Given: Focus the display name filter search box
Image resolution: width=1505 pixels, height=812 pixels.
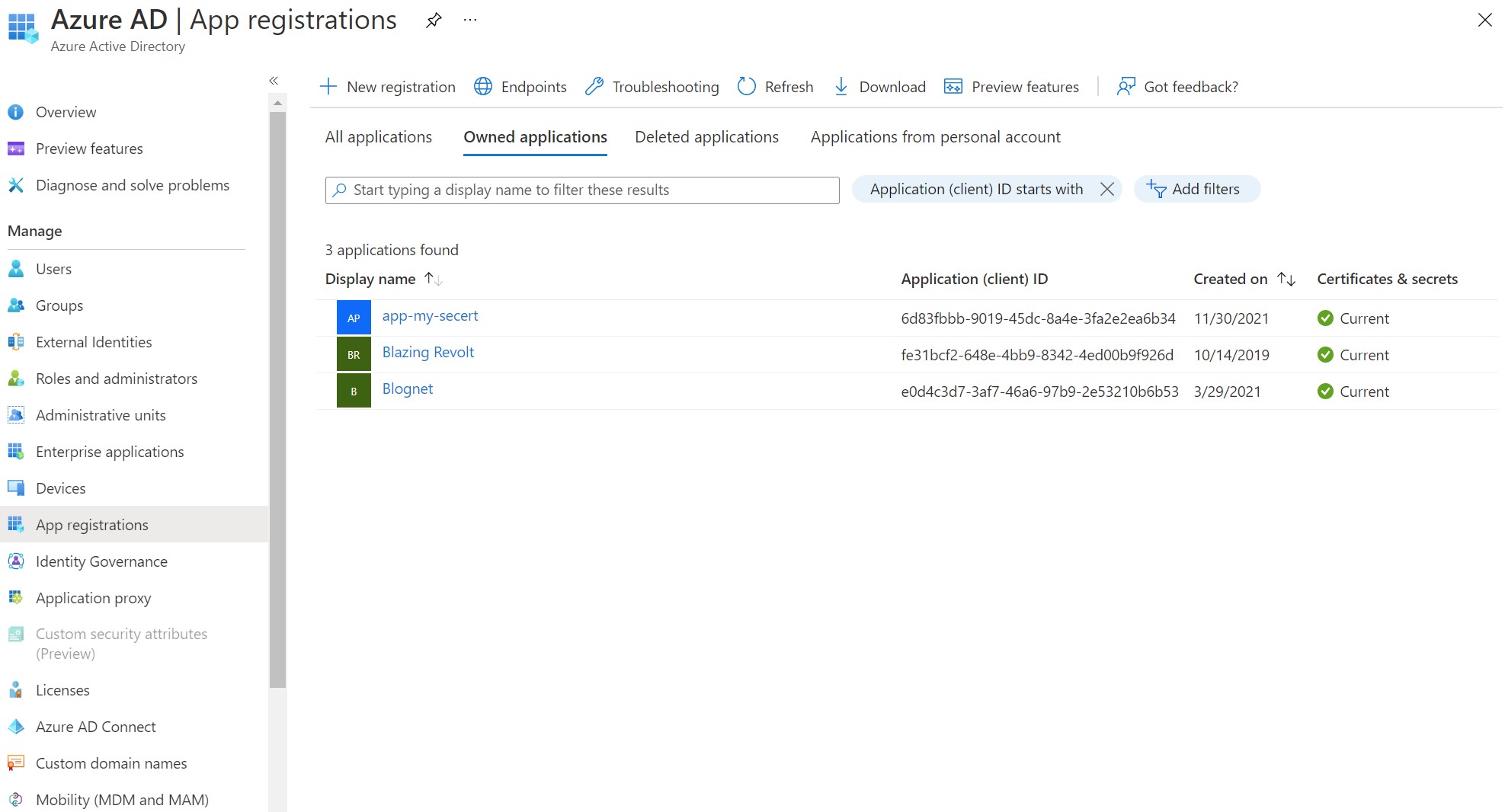Looking at the screenshot, I should coord(582,190).
